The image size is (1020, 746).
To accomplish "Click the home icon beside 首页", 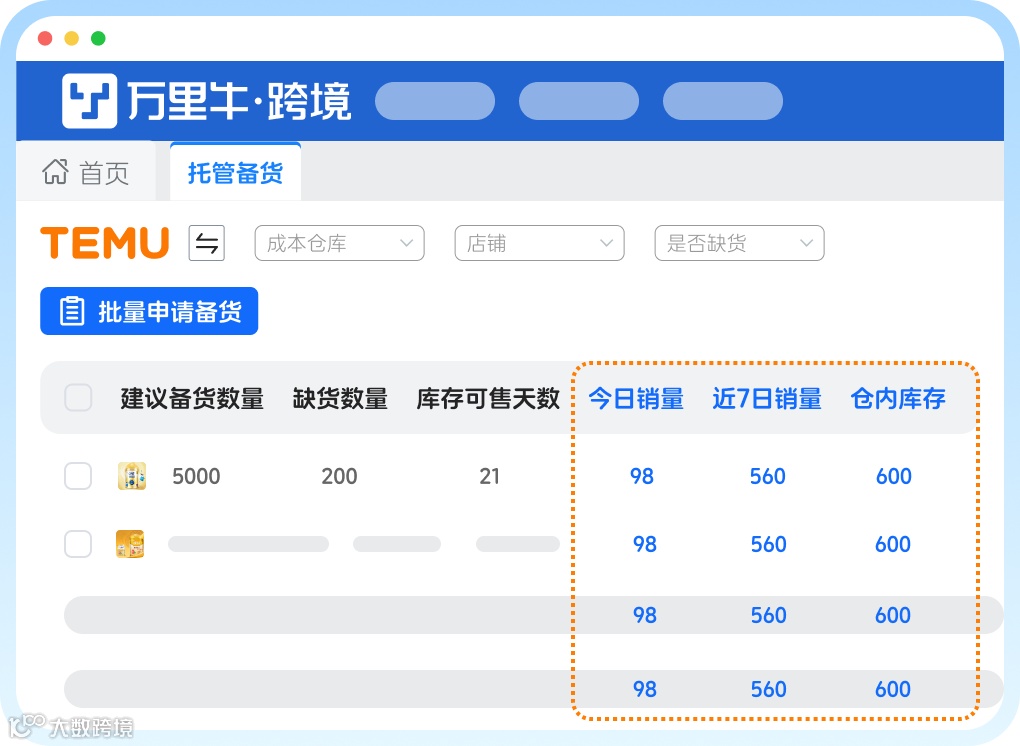I will click(55, 172).
